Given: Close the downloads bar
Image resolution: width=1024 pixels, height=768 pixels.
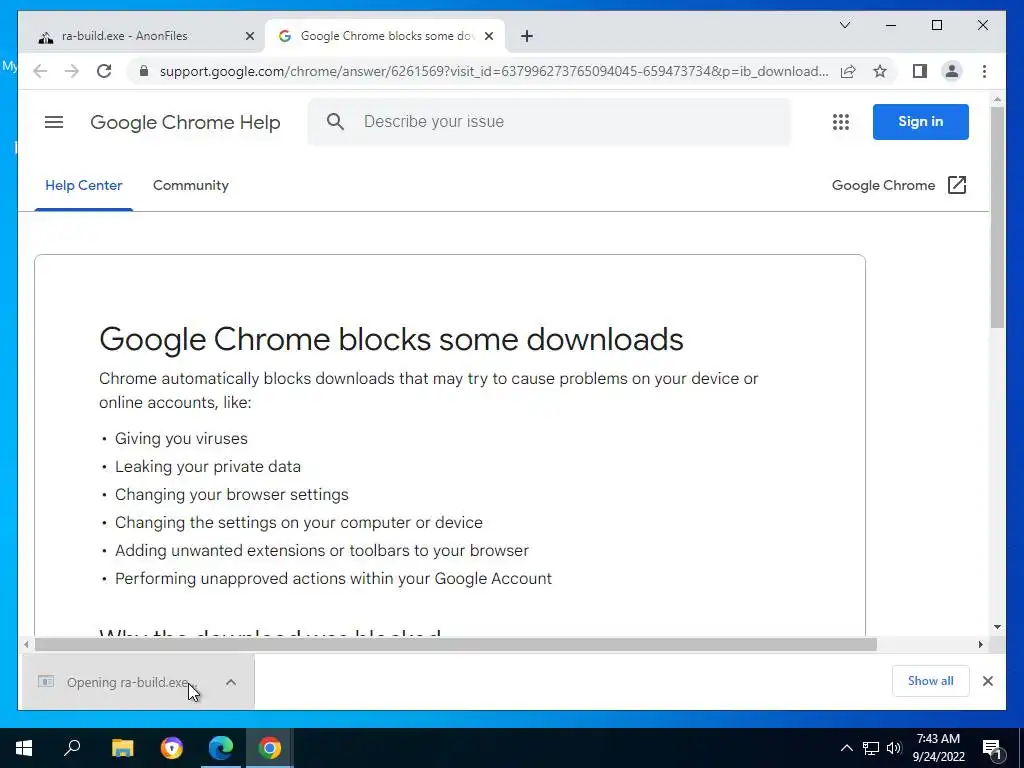Looking at the screenshot, I should coord(987,681).
